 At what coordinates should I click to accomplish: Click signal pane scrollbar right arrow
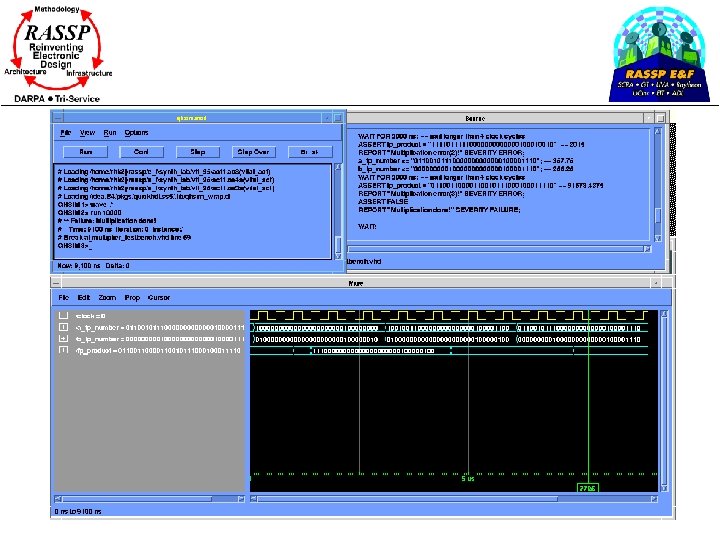[x=241, y=499]
